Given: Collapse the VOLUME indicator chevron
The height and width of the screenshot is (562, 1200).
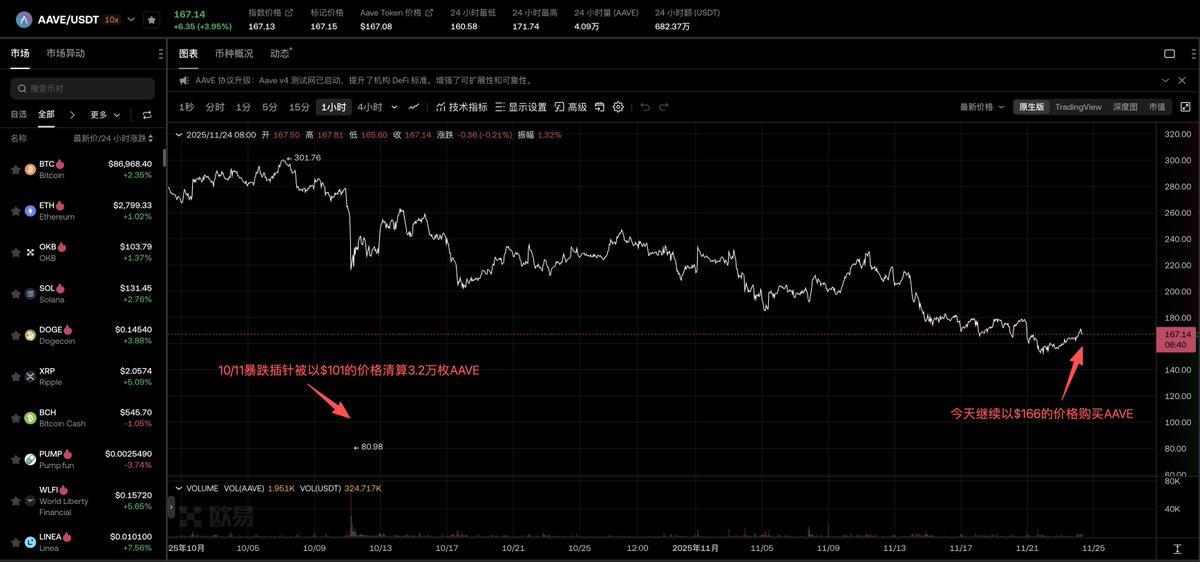Looking at the screenshot, I should click(x=179, y=488).
